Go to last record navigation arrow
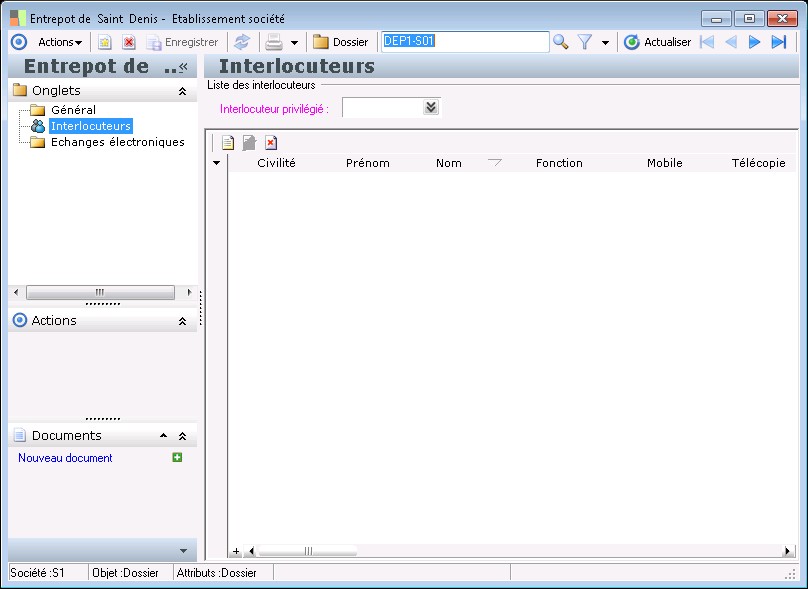Screen dimensions: 808x589 [779, 42]
